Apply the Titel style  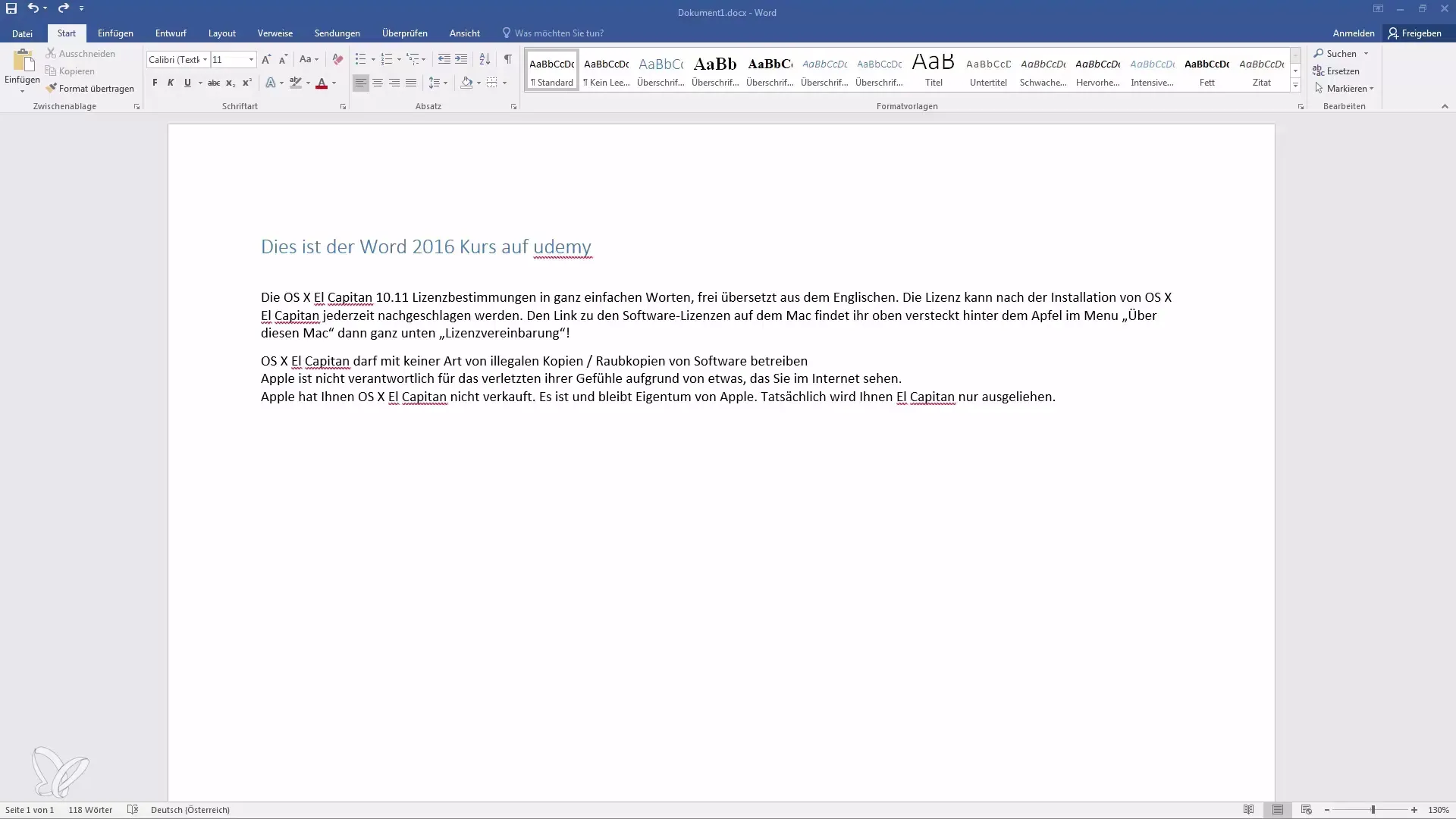[934, 70]
